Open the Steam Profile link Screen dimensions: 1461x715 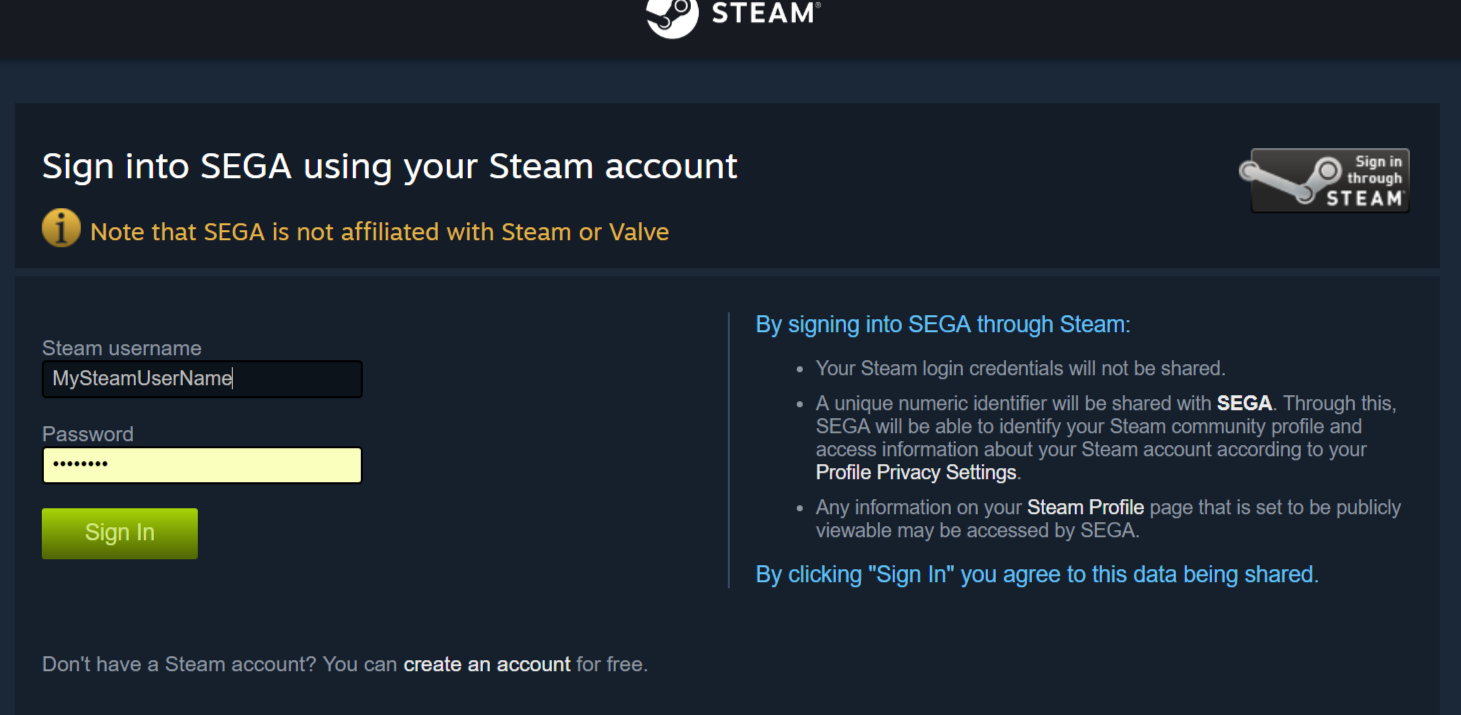click(1085, 507)
